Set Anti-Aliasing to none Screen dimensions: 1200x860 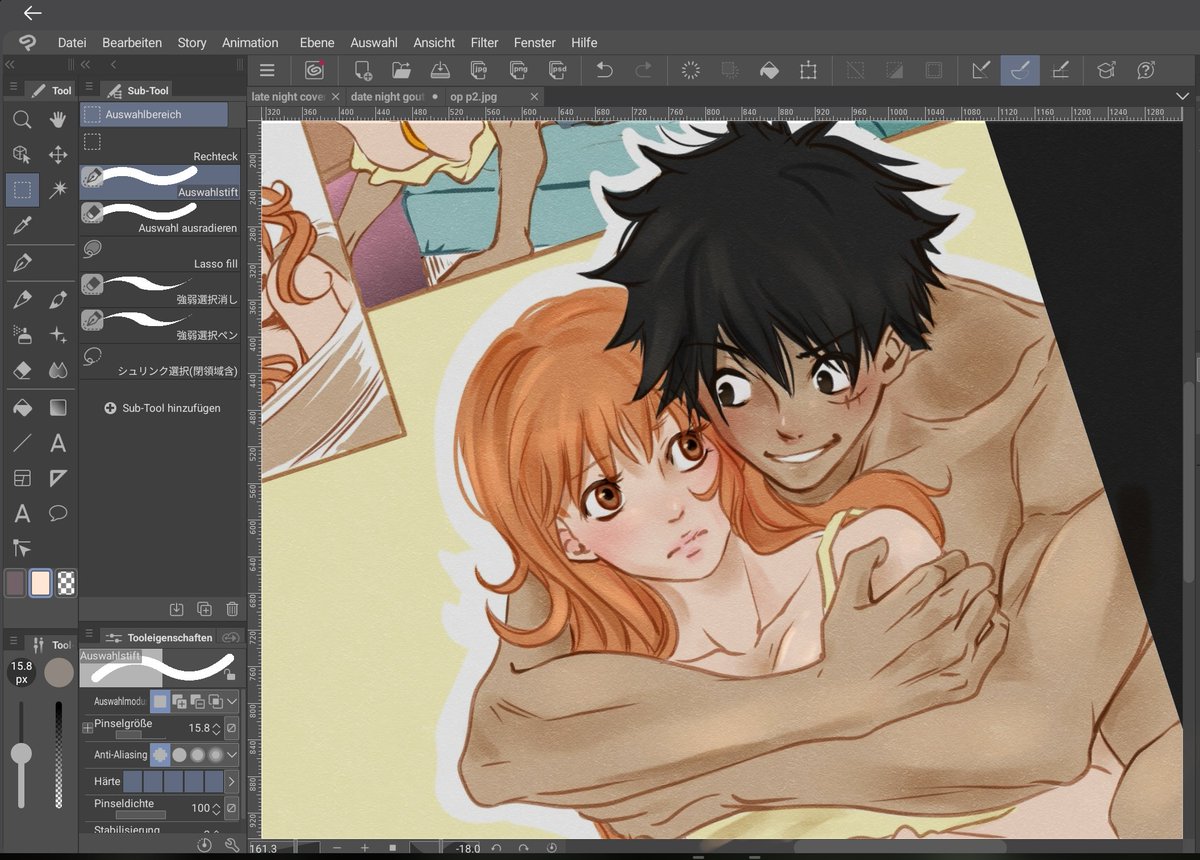click(160, 755)
